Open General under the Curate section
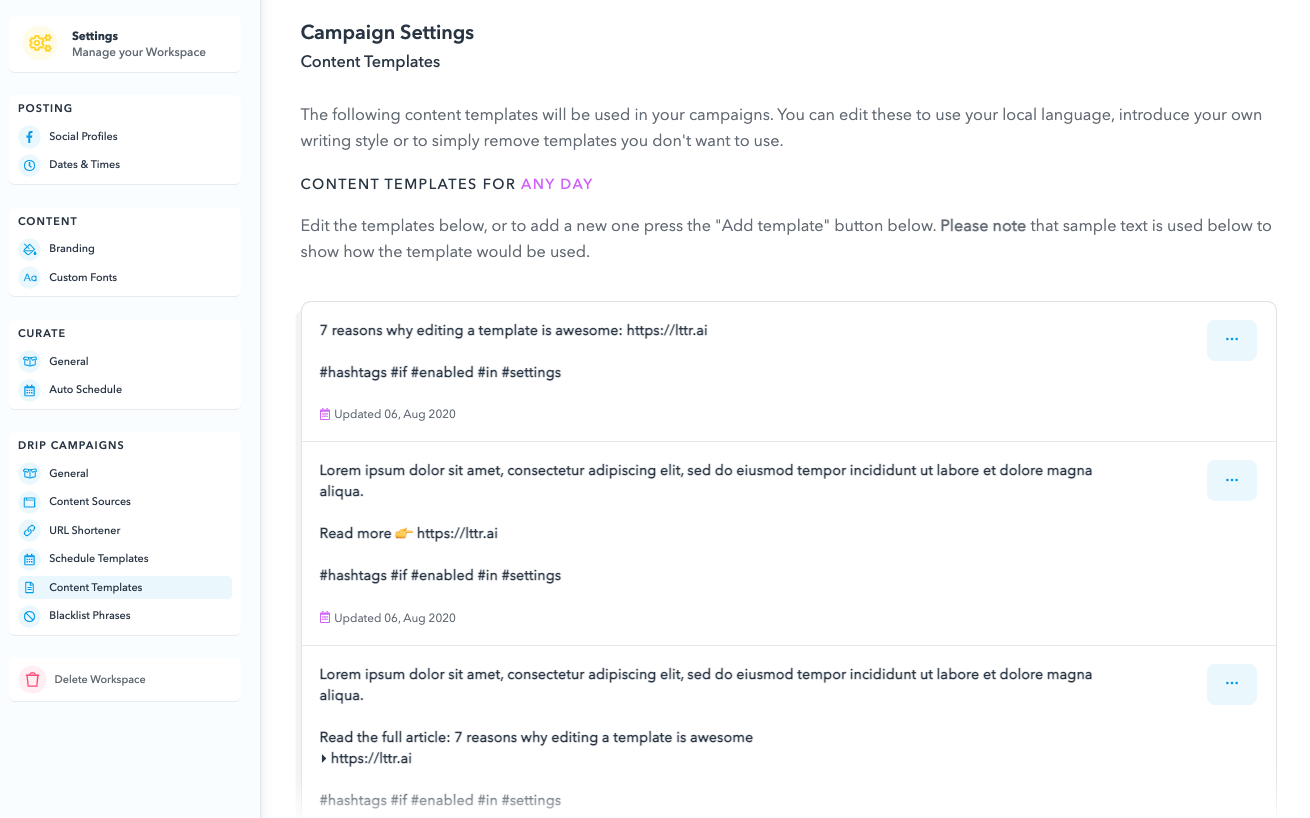Screen dimensions: 1310x818 point(69,362)
